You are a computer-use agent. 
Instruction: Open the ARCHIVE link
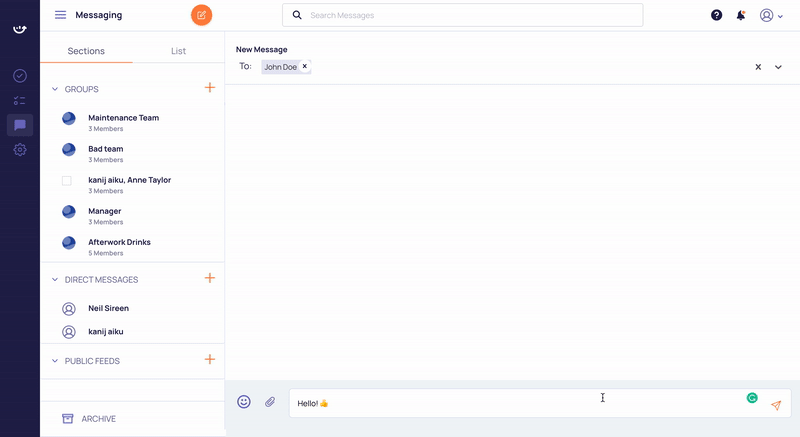point(98,419)
